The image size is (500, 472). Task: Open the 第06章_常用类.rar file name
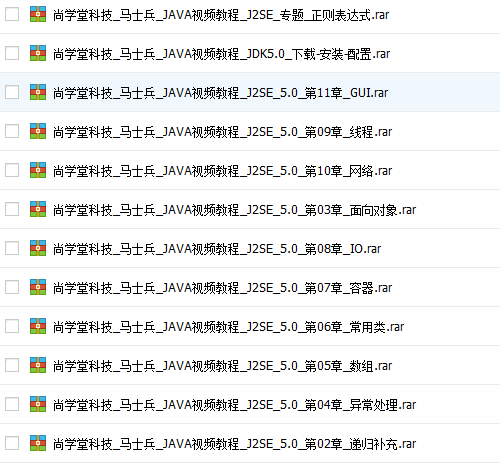[x=229, y=327]
